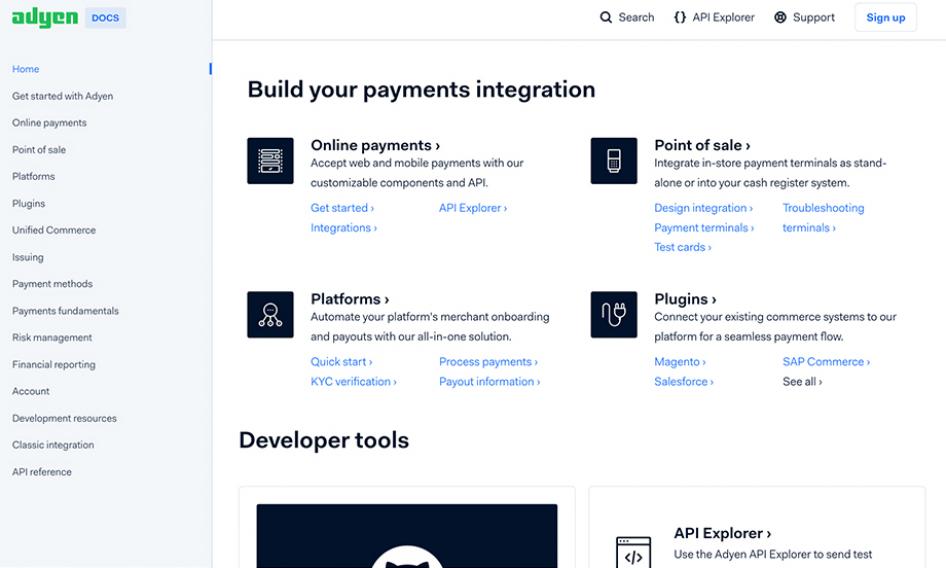Viewport: 946px width, 568px height.
Task: Open Get started with Adyen in sidebar
Action: 62,96
